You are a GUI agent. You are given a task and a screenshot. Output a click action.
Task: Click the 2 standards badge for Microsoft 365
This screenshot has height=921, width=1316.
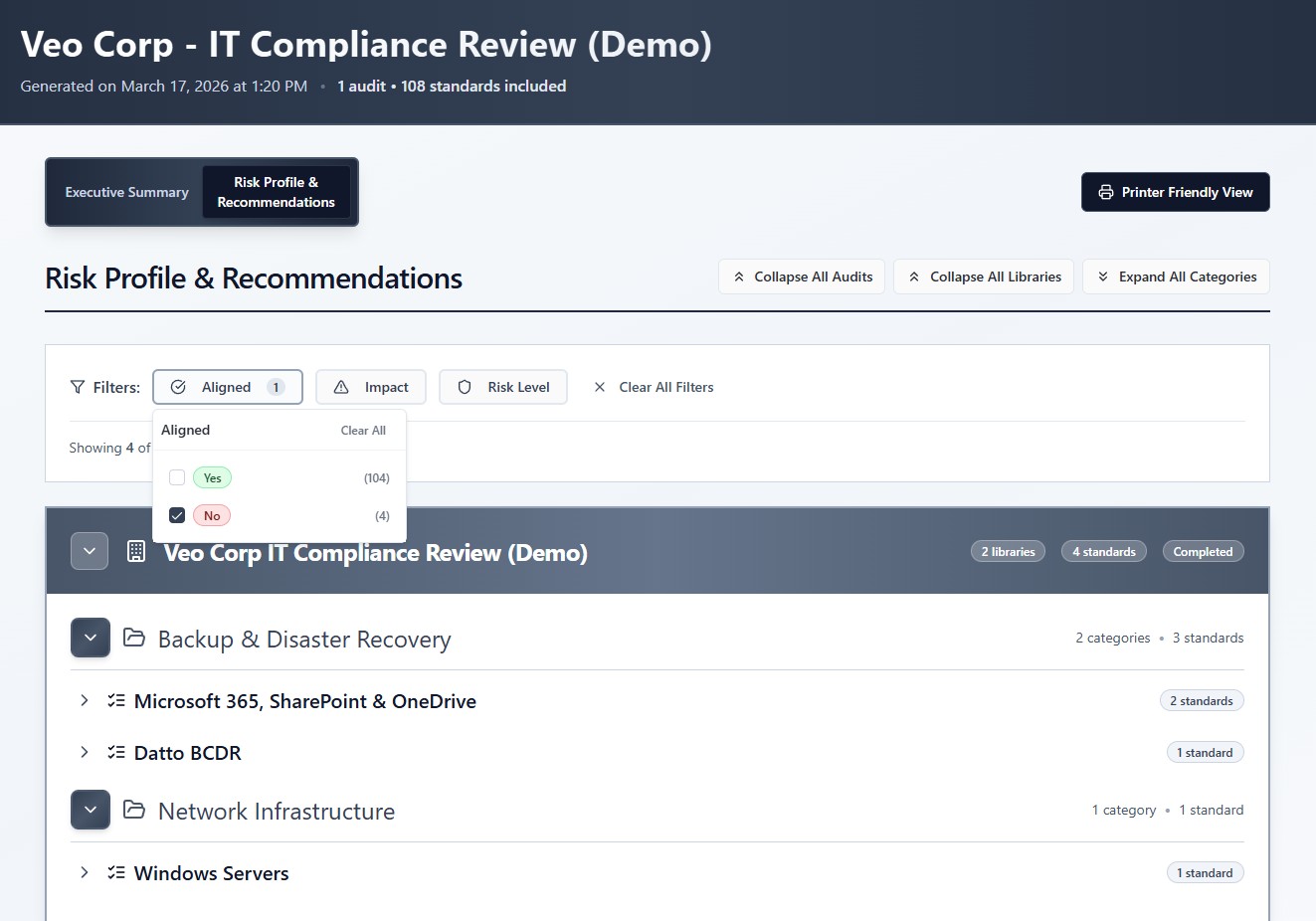pos(1202,700)
